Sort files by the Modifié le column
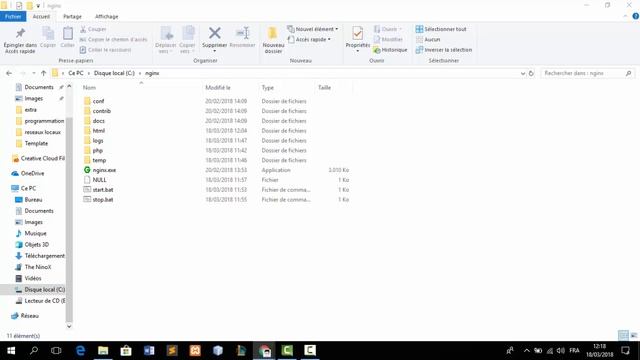Image resolution: width=640 pixels, height=360 pixels. (x=218, y=87)
